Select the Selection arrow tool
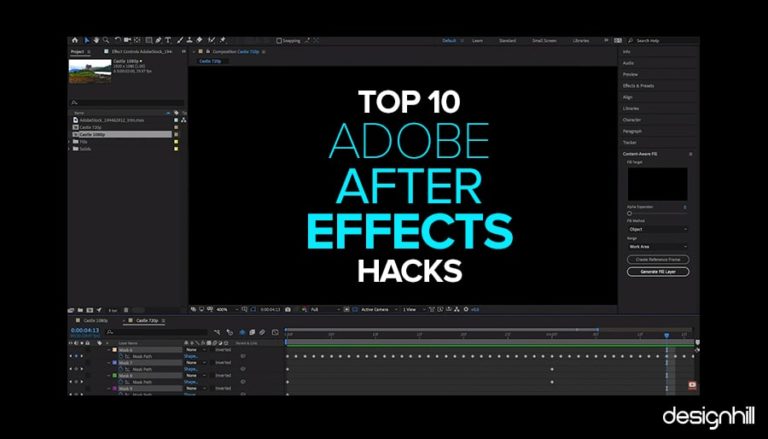The image size is (768, 439). tap(87, 40)
